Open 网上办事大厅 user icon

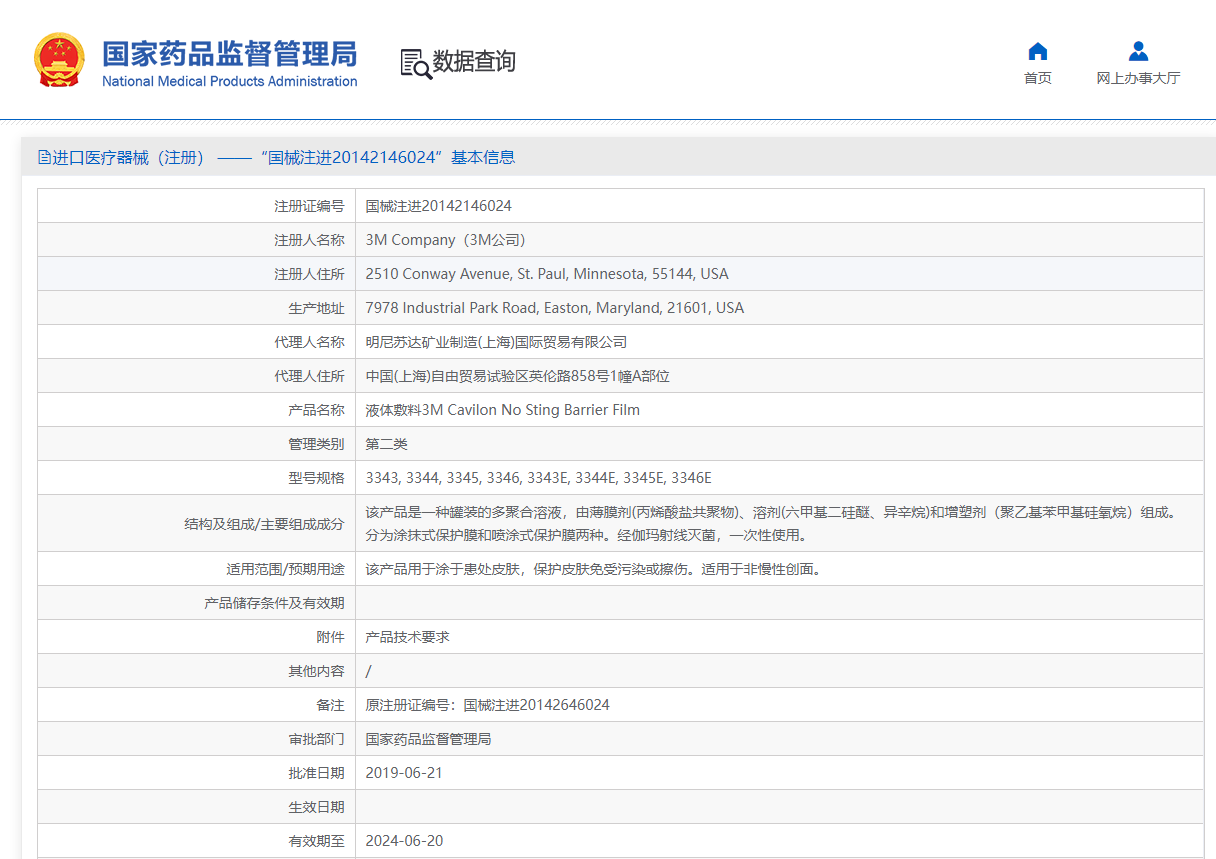coord(1138,51)
